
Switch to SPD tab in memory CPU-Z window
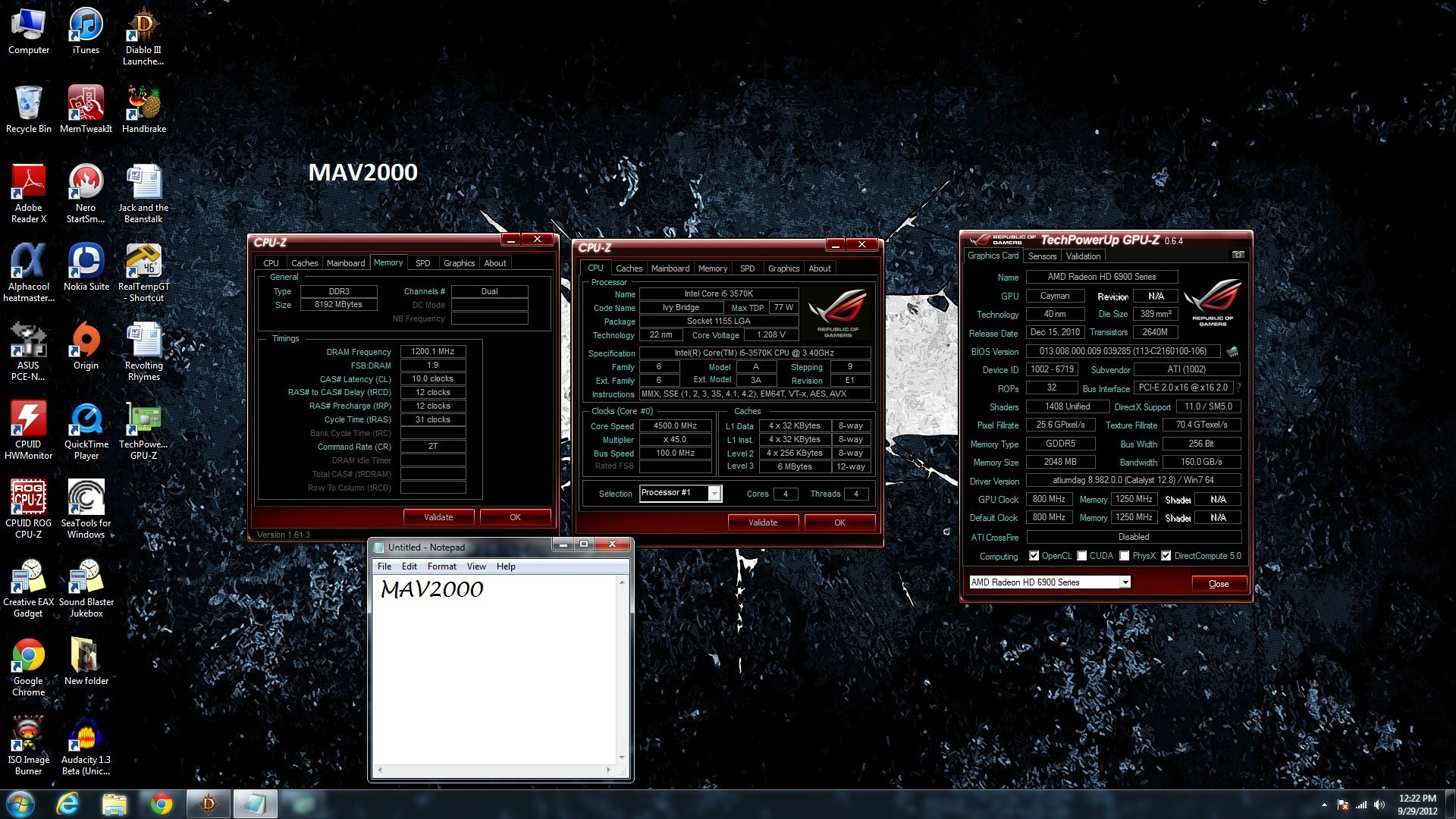click(x=422, y=263)
